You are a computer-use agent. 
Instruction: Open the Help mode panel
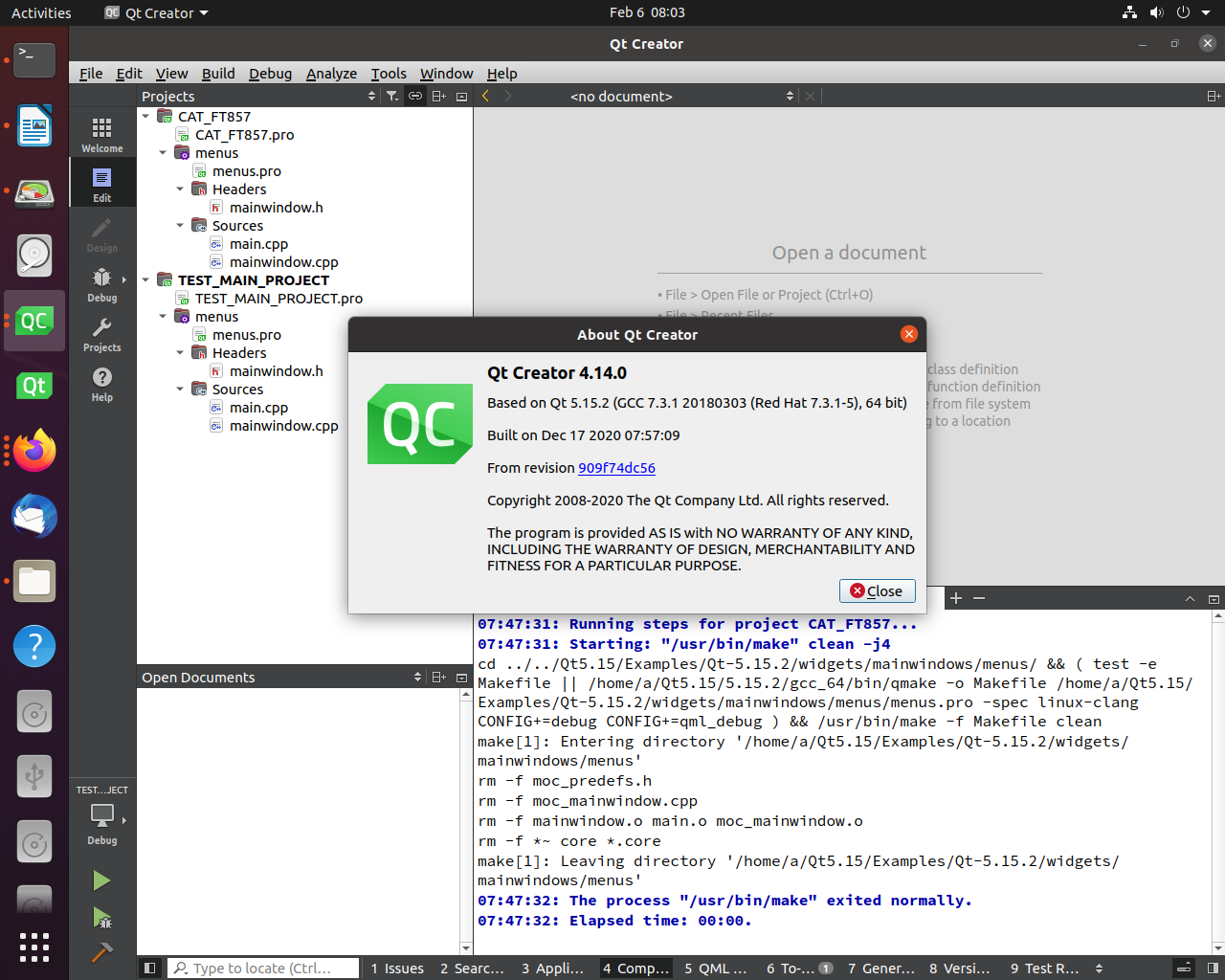102,383
